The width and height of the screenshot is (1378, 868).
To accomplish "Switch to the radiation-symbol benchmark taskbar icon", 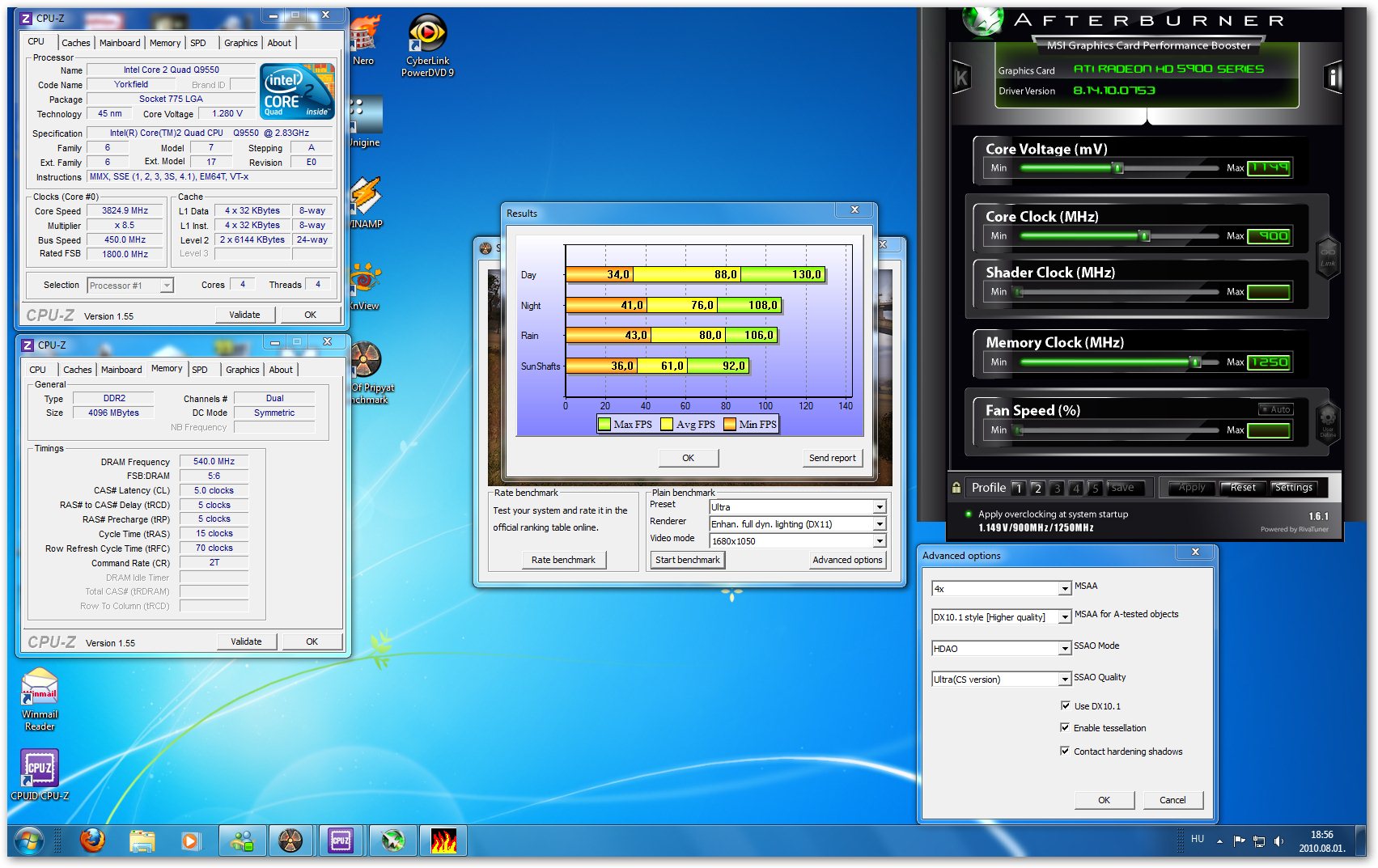I will point(290,841).
